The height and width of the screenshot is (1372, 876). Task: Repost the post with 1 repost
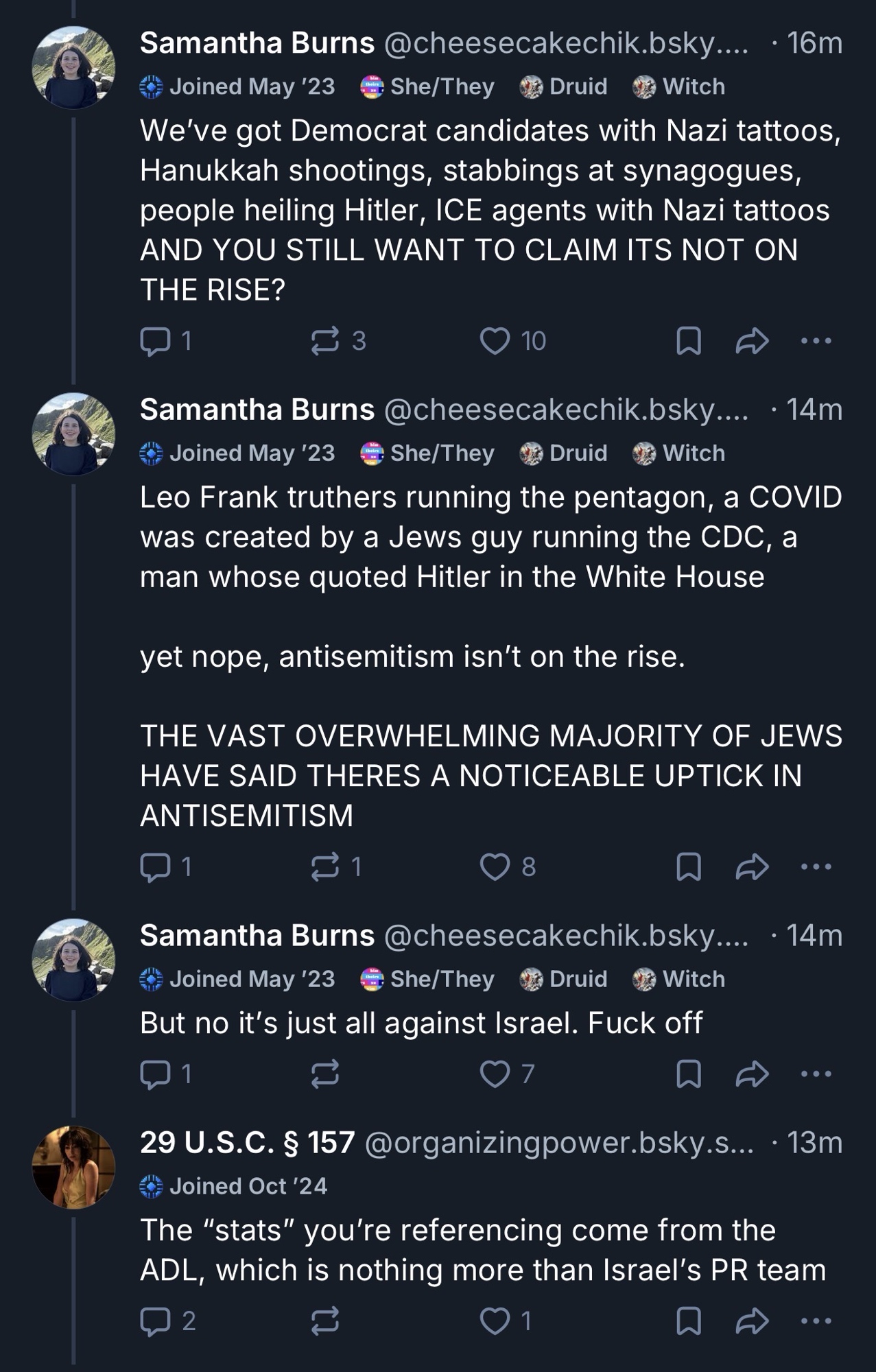coord(324,867)
